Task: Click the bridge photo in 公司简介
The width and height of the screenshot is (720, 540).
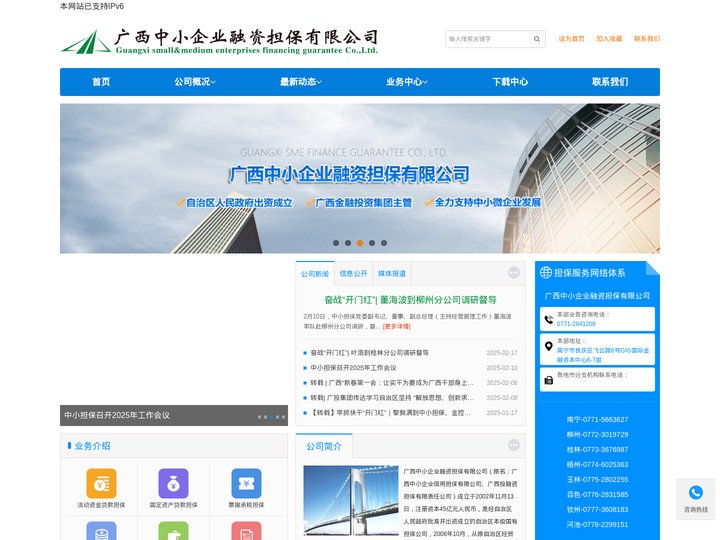Action: [x=351, y=501]
